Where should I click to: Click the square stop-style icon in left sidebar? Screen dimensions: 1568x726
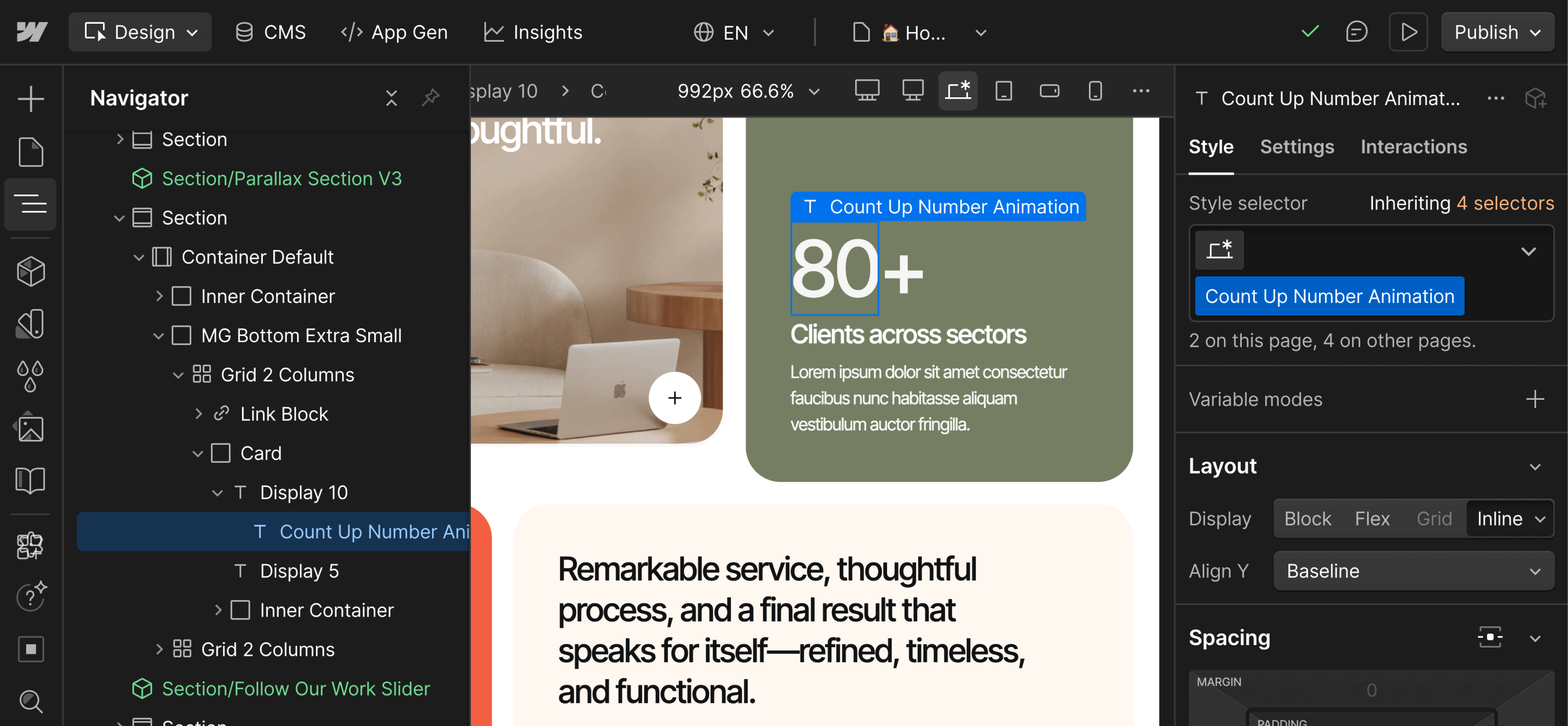pos(30,649)
